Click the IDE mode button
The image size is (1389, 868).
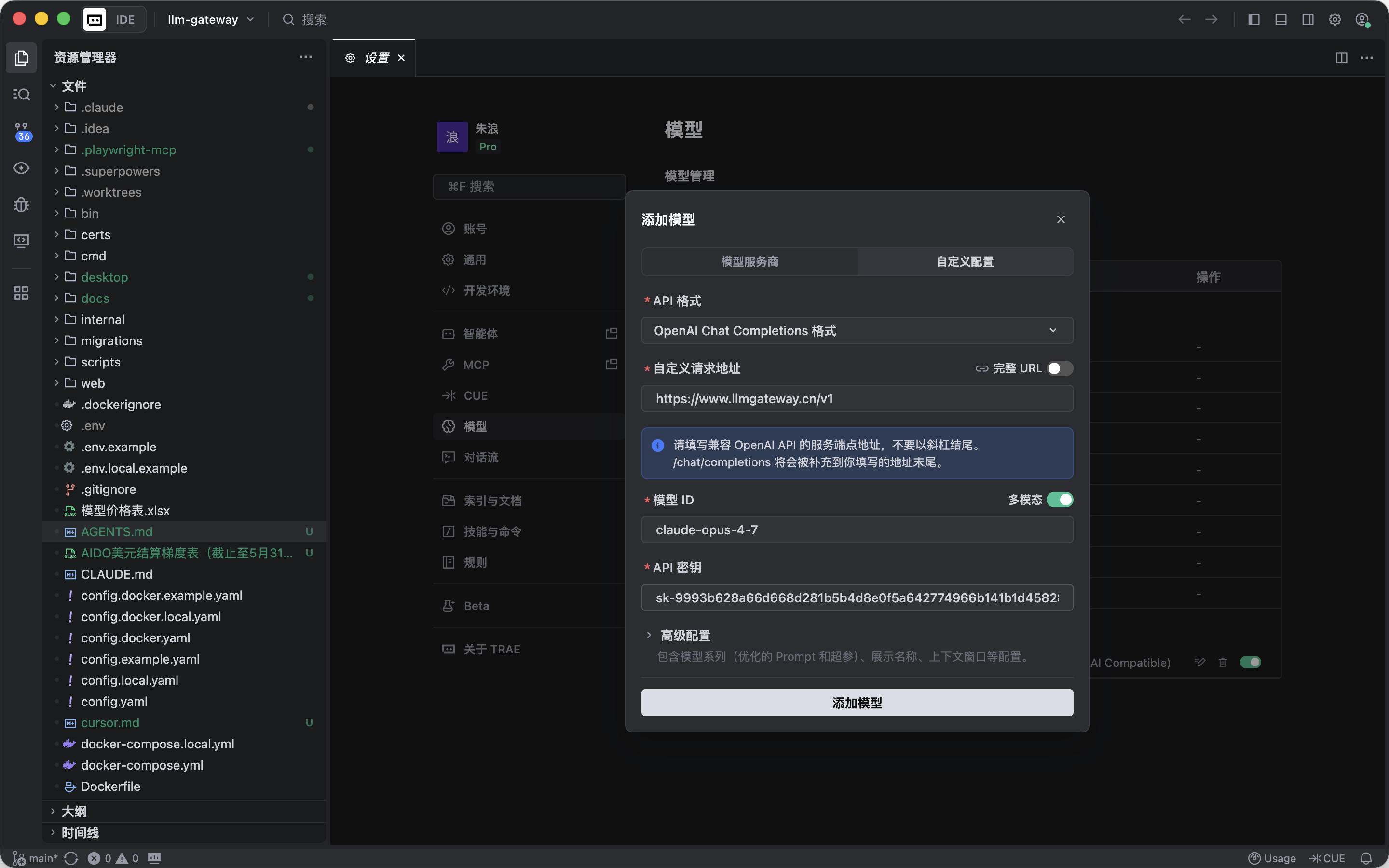(x=114, y=19)
